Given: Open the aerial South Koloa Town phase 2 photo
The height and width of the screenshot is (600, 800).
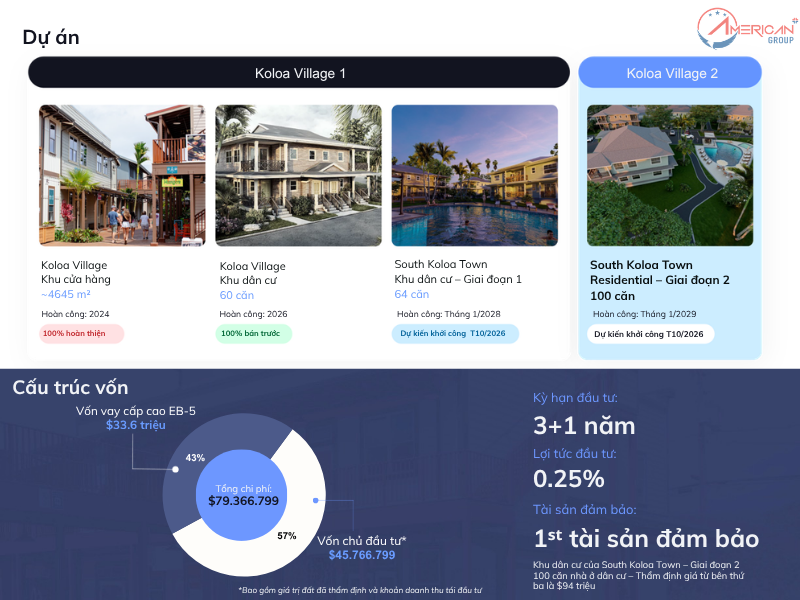Looking at the screenshot, I should (x=670, y=176).
